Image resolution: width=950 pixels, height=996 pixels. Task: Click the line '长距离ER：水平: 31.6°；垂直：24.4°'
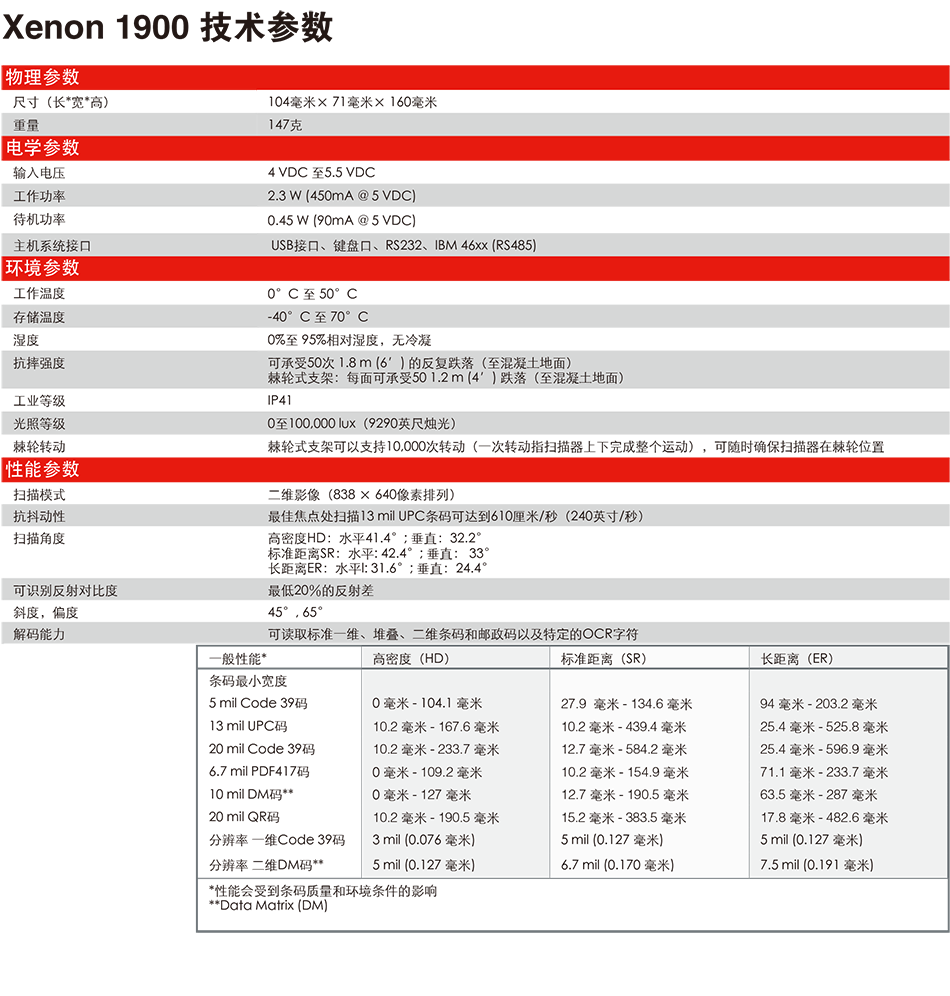pyautogui.click(x=378, y=569)
